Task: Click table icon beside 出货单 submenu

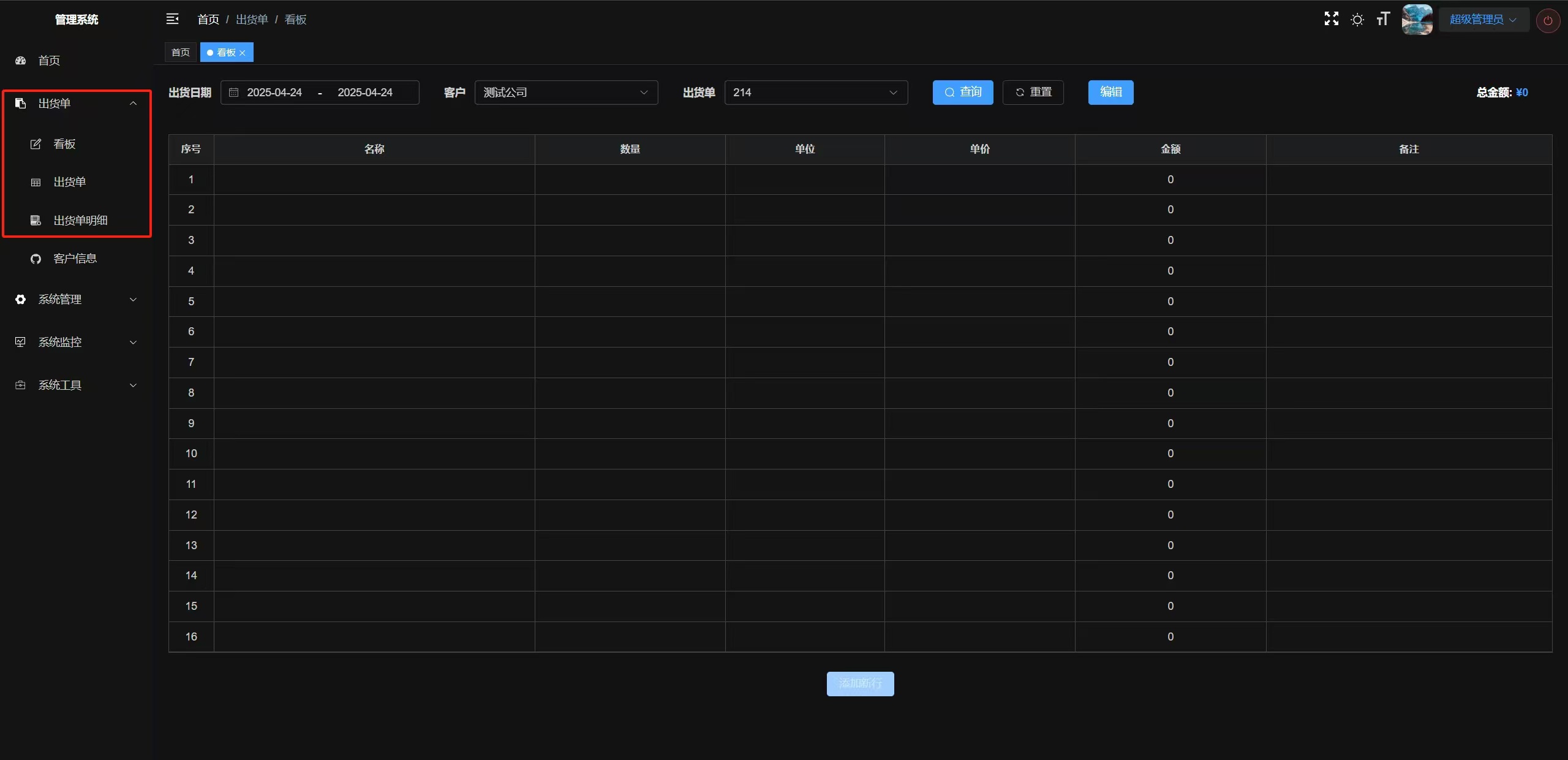Action: coord(36,182)
